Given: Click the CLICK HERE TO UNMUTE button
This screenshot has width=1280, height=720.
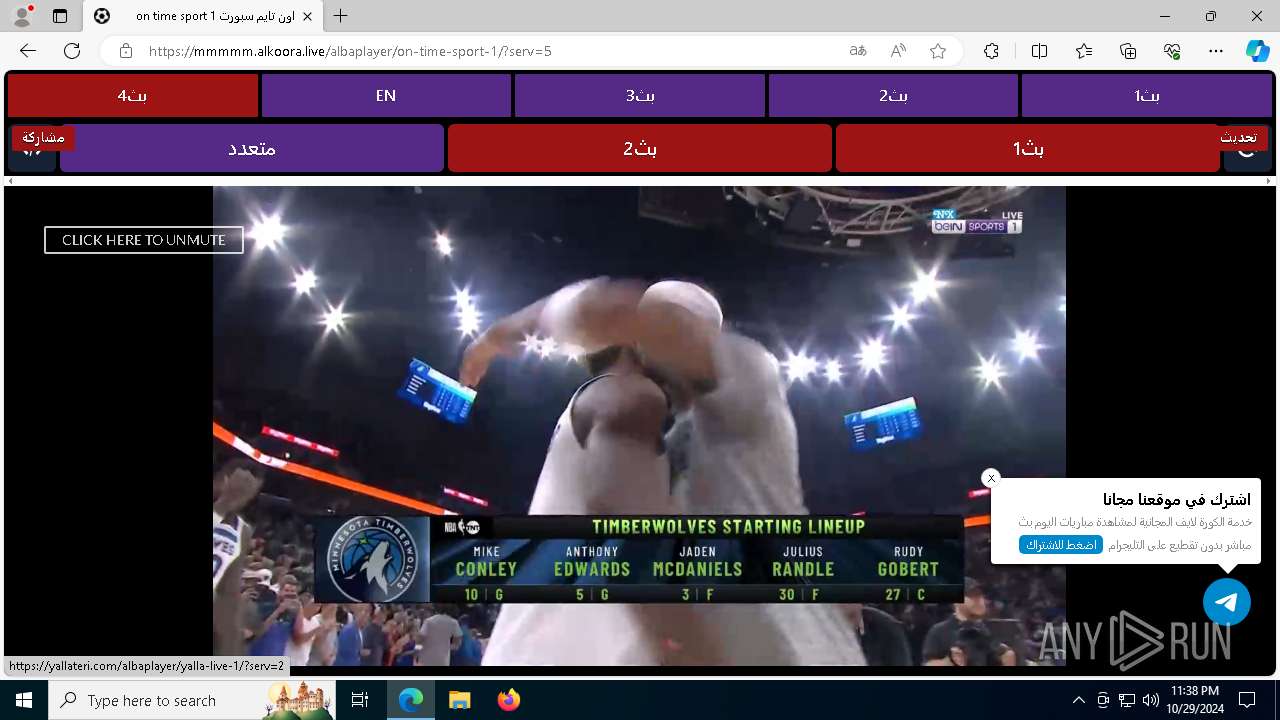Looking at the screenshot, I should coord(144,240).
